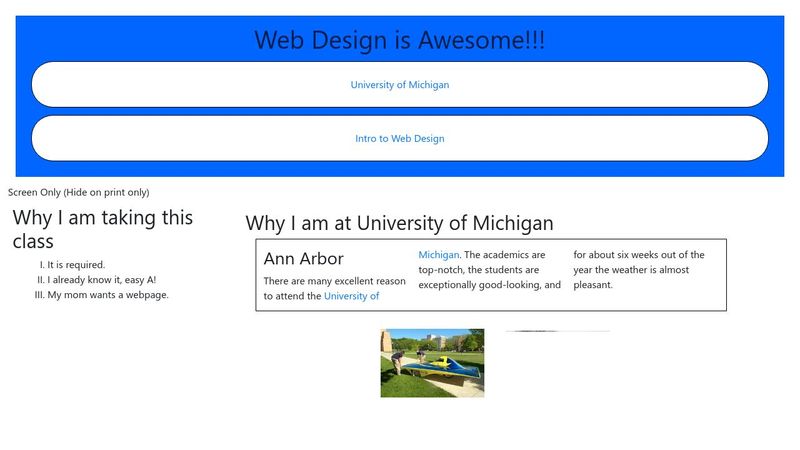Click the text 'exceptionally good-looking, and'
The image size is (800, 450).
tap(489, 285)
